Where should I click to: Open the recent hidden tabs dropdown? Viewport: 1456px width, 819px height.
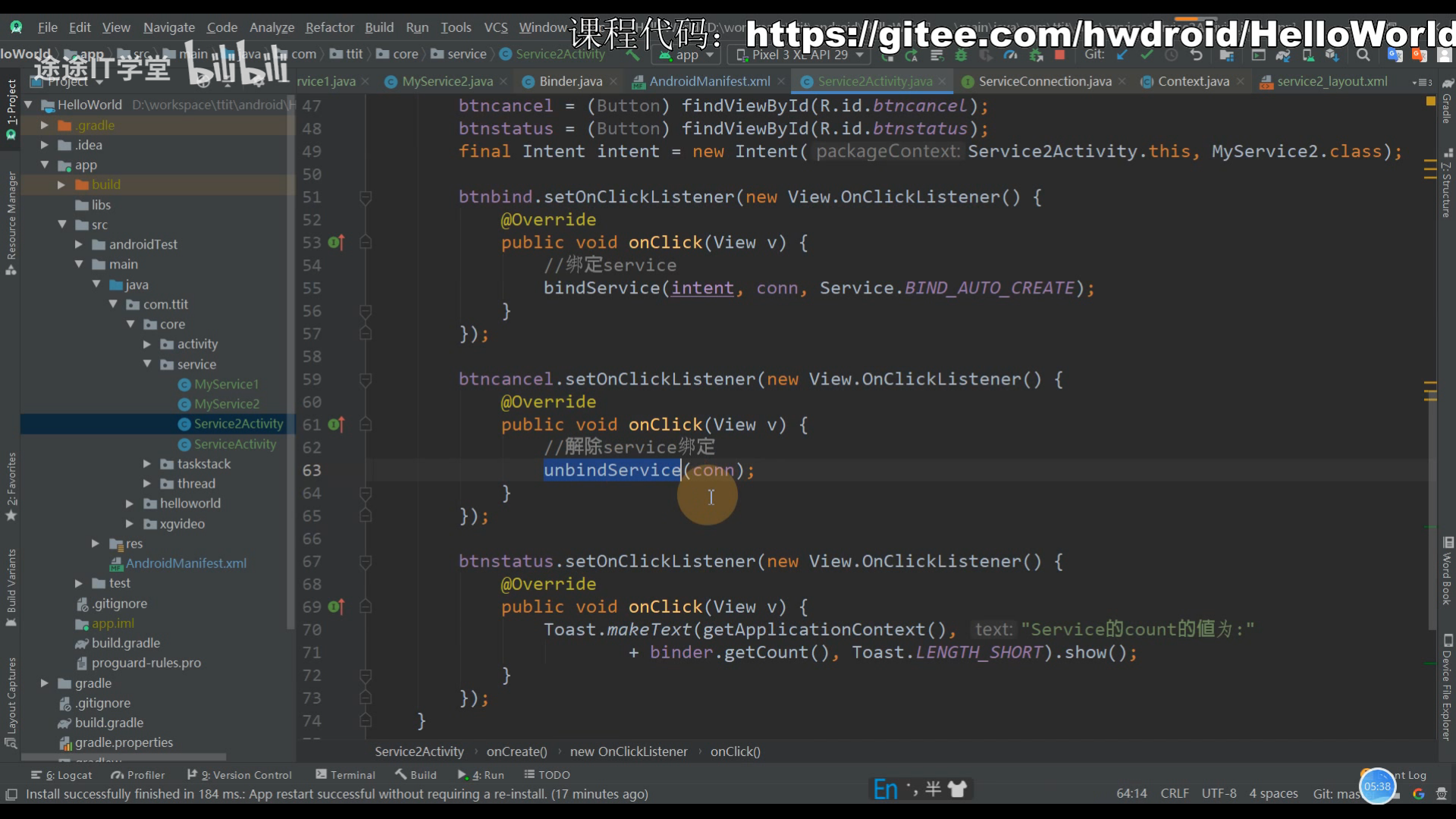click(1421, 82)
